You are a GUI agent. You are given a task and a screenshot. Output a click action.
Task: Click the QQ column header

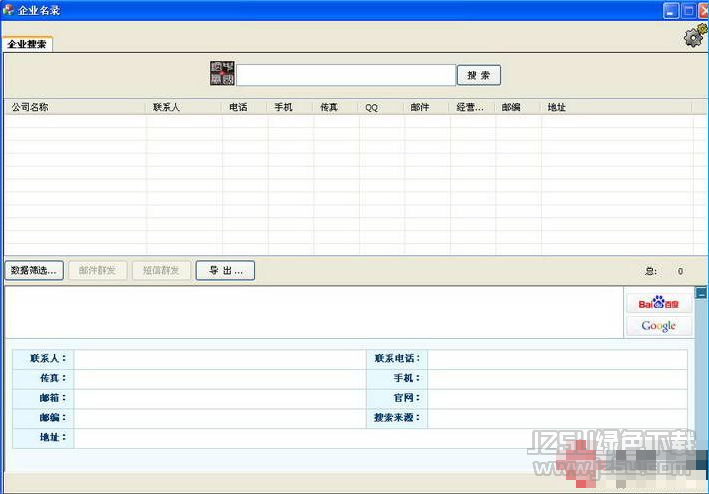click(x=381, y=107)
